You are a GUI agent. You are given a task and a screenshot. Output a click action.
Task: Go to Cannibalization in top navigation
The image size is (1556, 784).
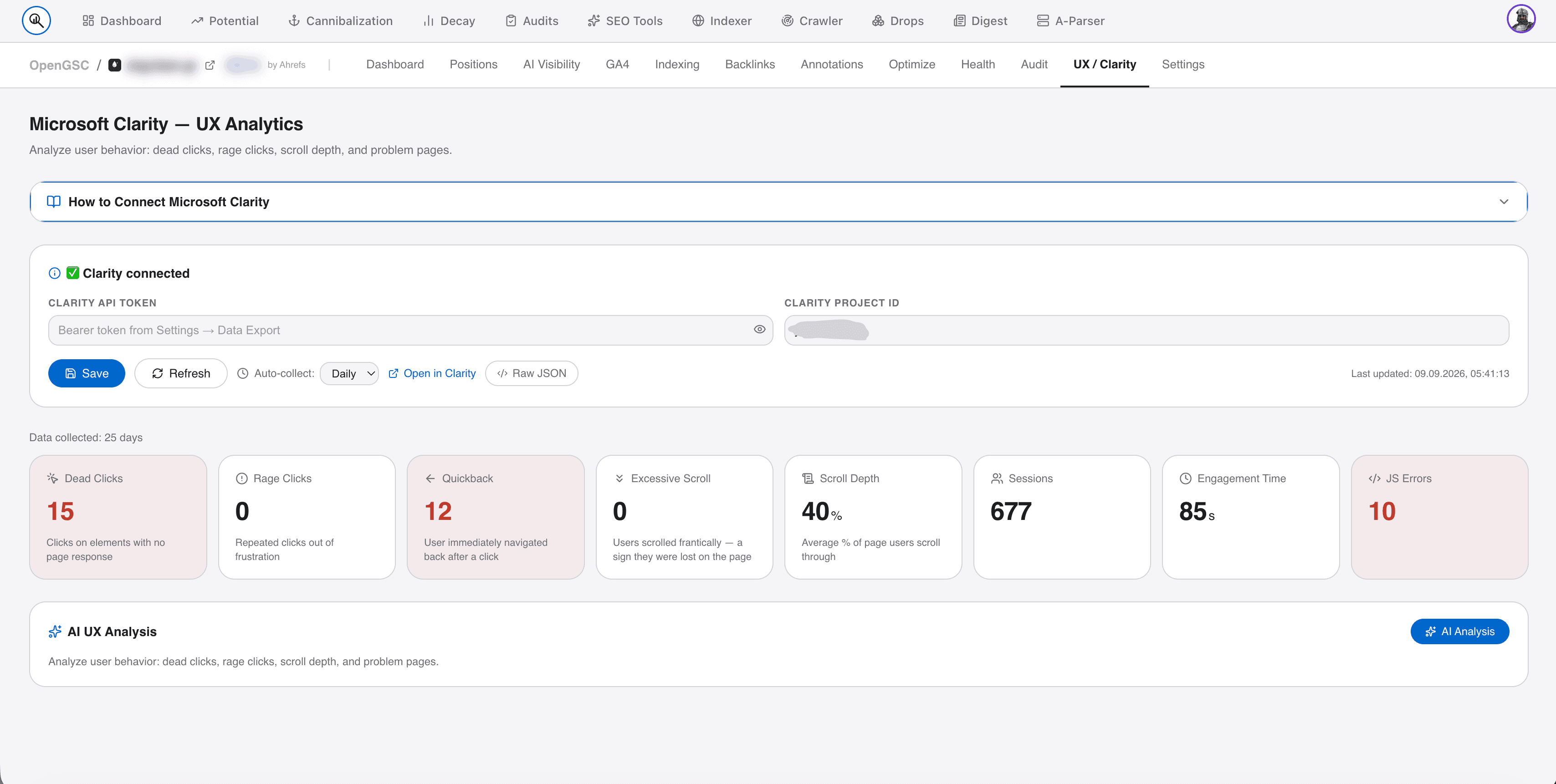point(341,21)
